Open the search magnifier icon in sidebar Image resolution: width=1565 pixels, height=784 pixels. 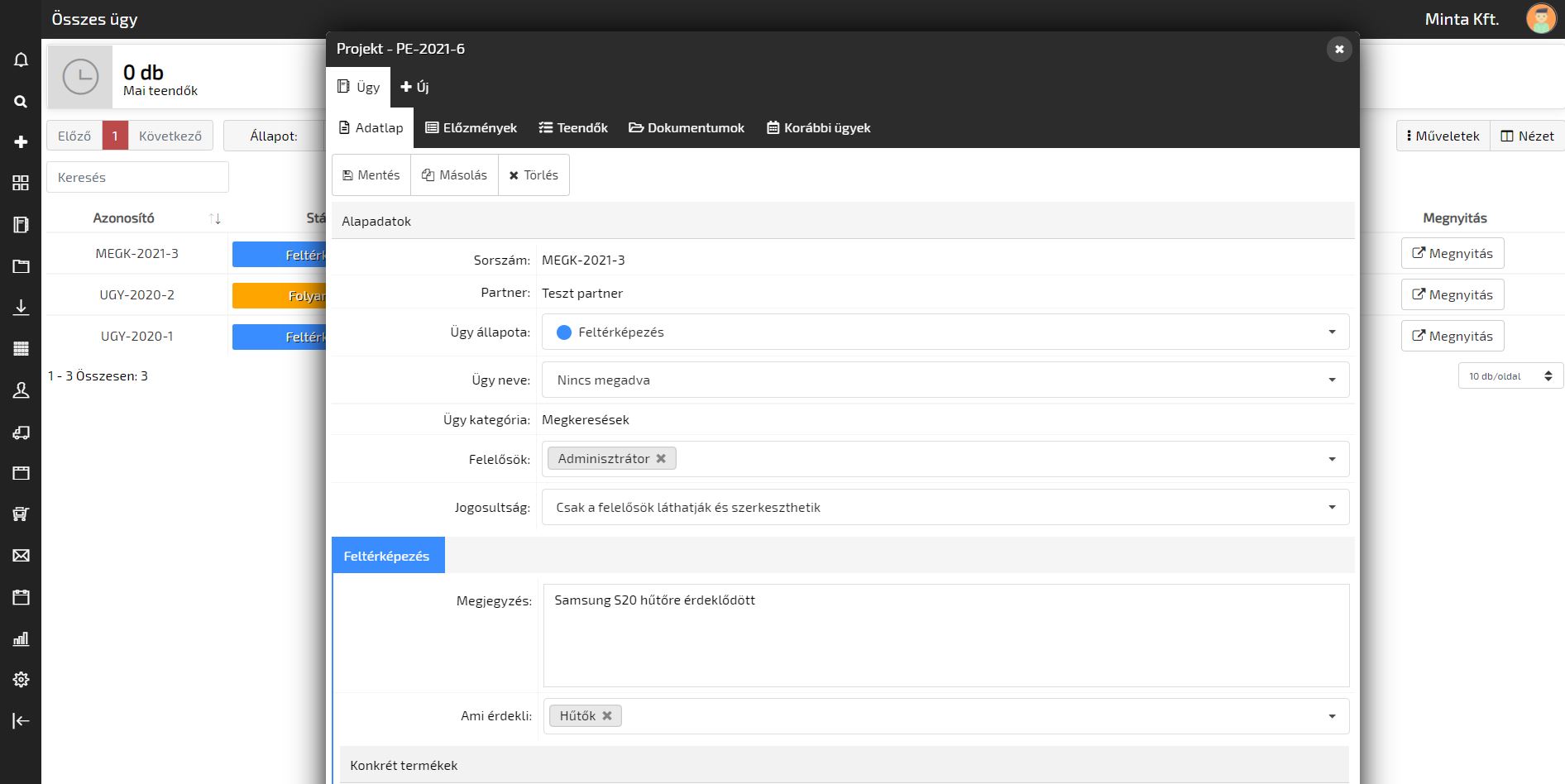pyautogui.click(x=21, y=101)
